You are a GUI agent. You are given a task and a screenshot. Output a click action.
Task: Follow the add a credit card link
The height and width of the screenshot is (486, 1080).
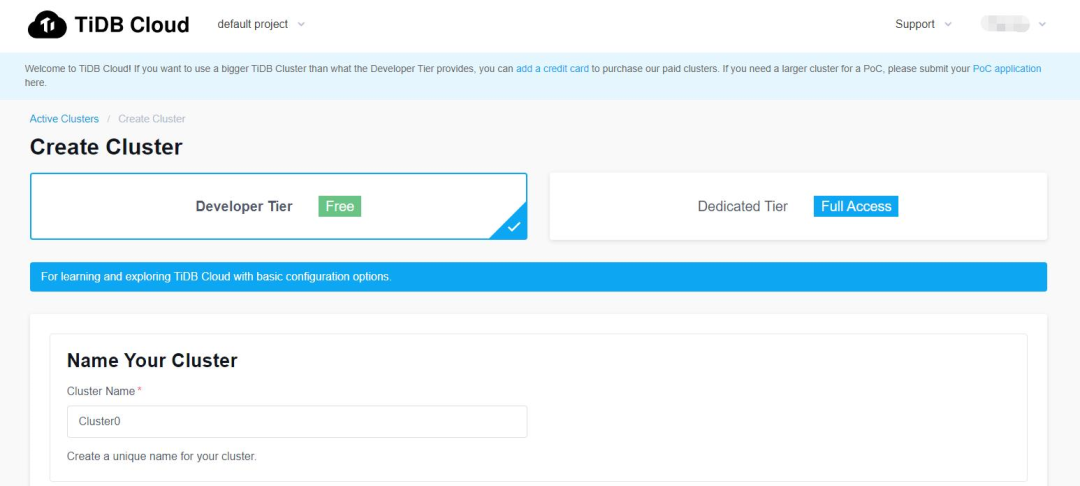(x=552, y=69)
